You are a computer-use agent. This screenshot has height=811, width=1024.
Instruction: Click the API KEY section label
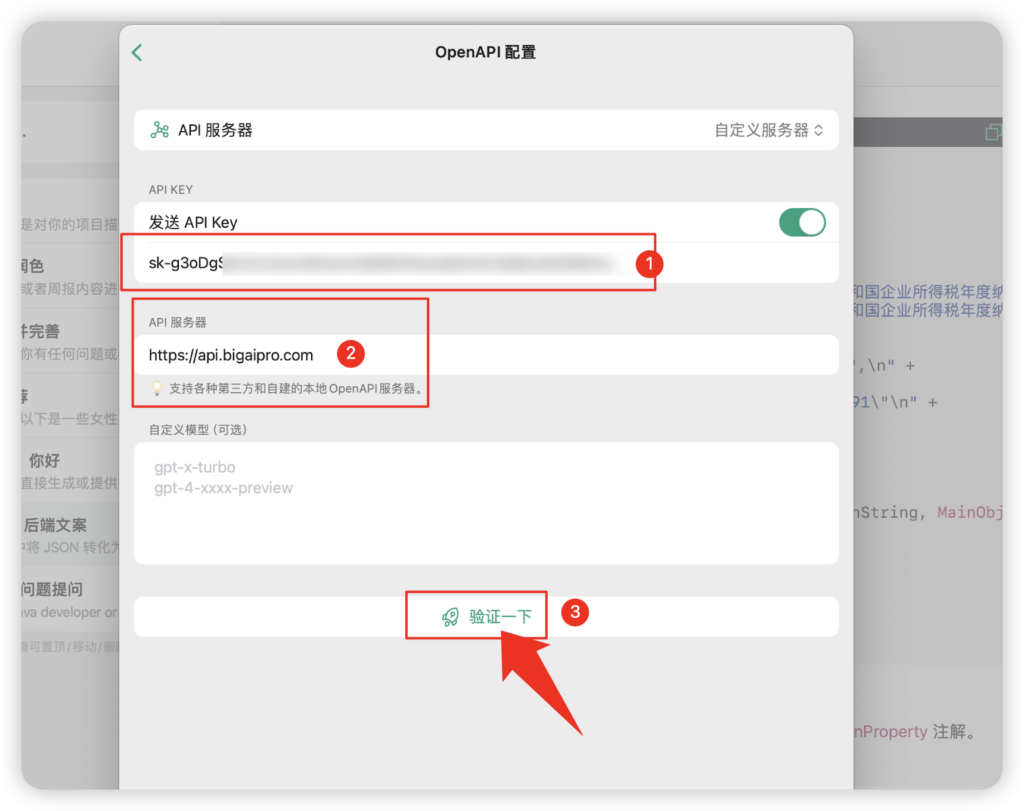tap(170, 189)
